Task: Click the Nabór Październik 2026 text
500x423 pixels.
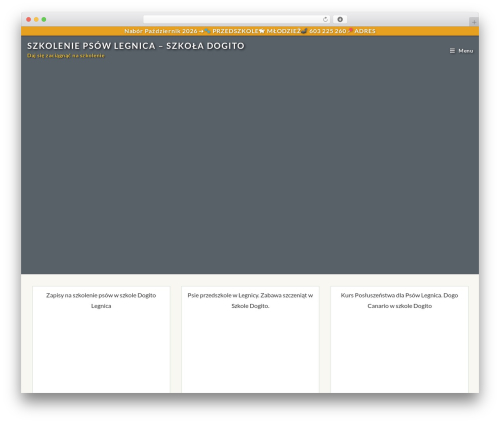Action: (x=161, y=31)
